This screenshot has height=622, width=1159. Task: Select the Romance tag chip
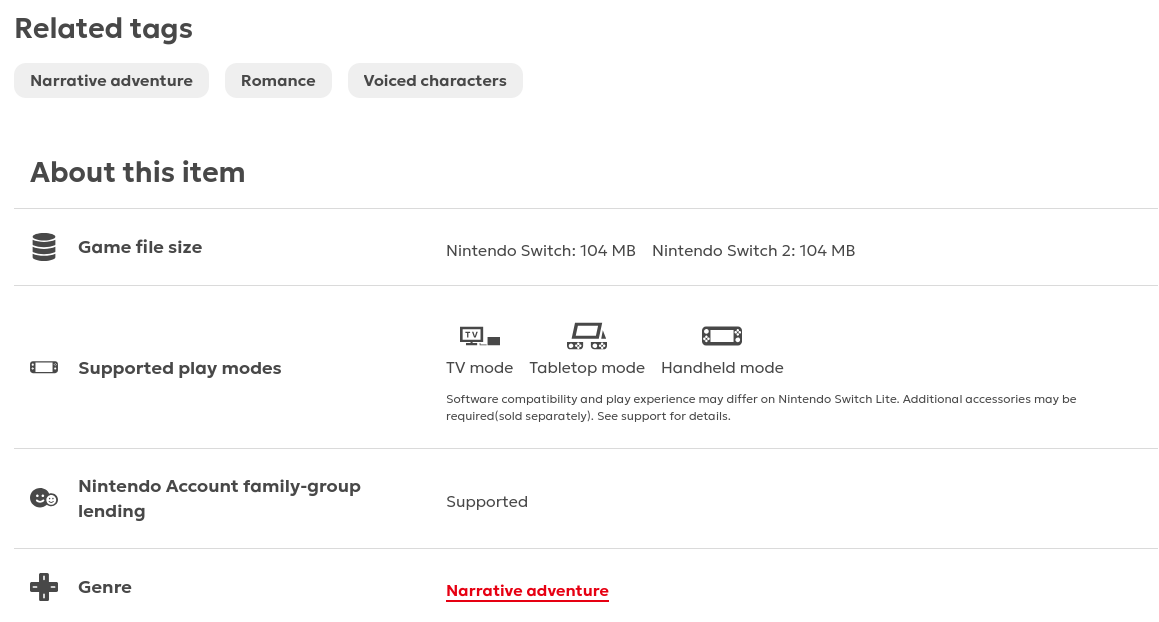(x=278, y=81)
